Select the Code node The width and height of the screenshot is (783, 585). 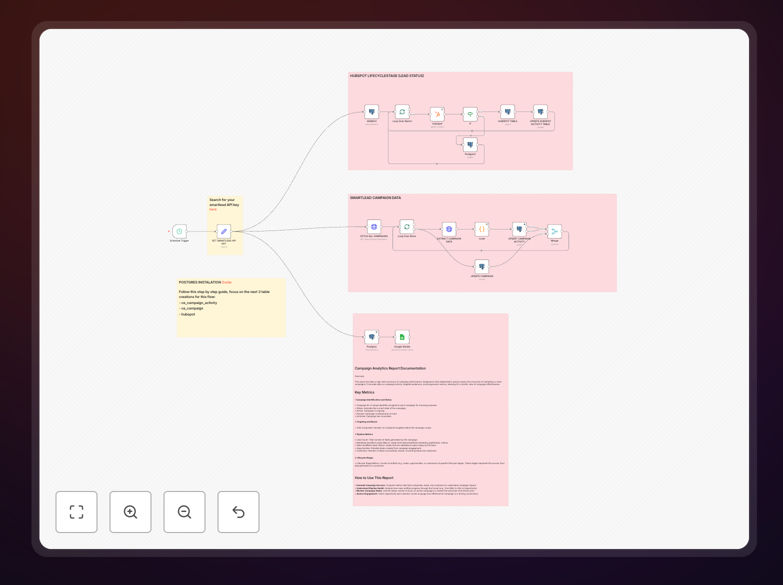pyautogui.click(x=482, y=229)
